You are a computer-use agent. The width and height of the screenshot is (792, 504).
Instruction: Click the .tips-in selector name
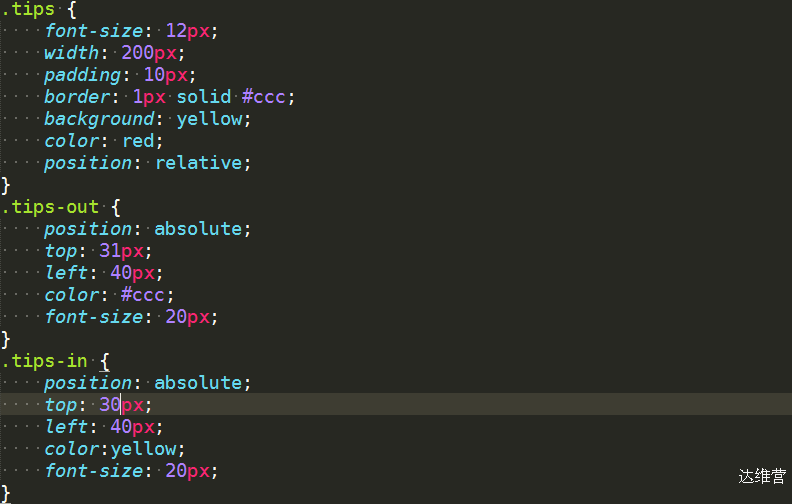44,361
